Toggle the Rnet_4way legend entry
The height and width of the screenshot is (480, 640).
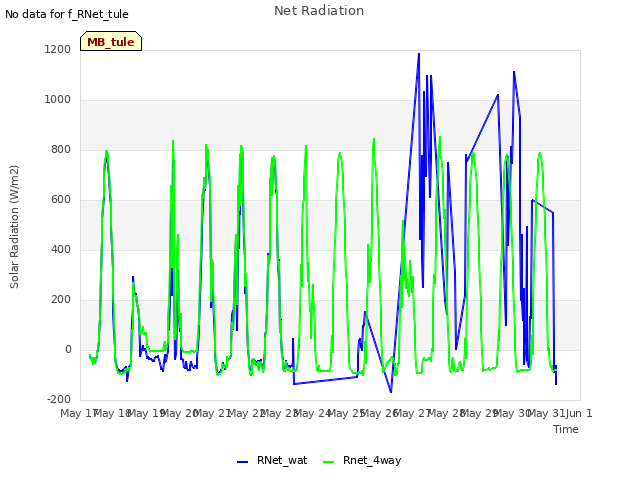point(362,460)
